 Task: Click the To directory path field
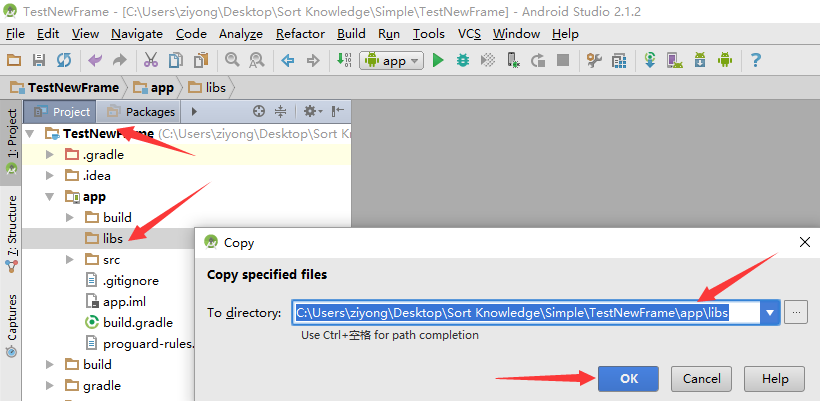(x=527, y=313)
